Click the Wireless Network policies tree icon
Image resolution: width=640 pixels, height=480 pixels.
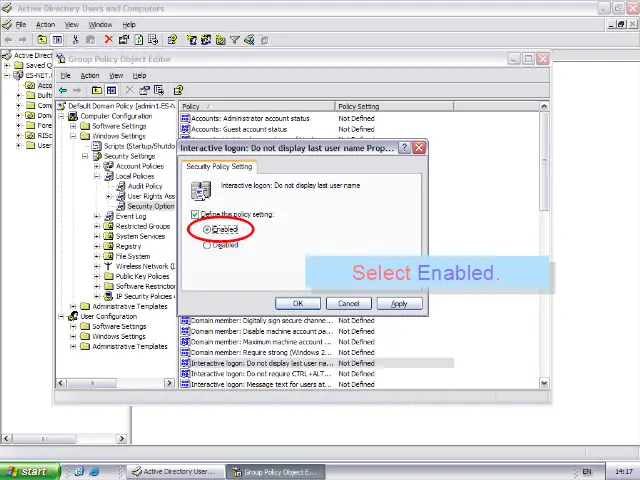coord(108,266)
